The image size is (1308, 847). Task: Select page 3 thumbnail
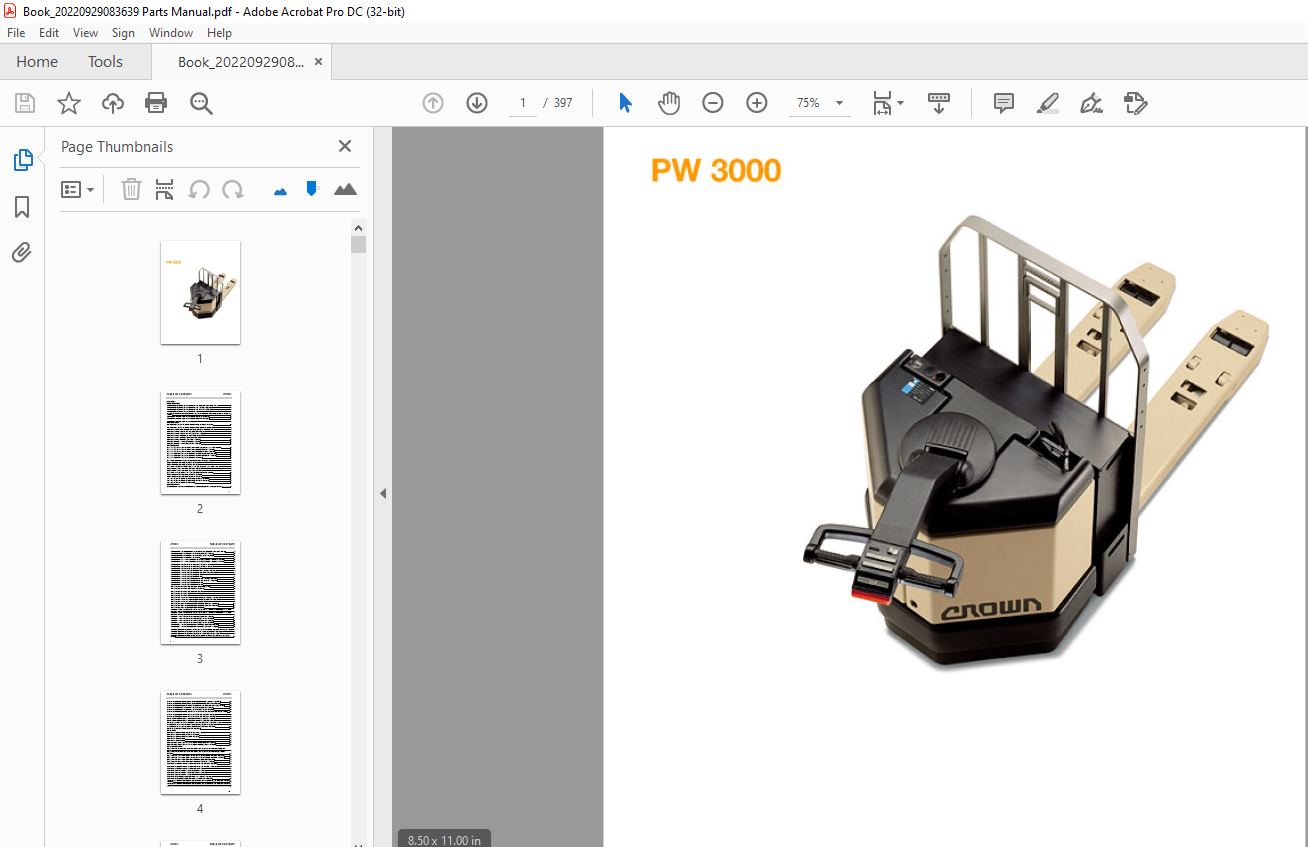(200, 592)
